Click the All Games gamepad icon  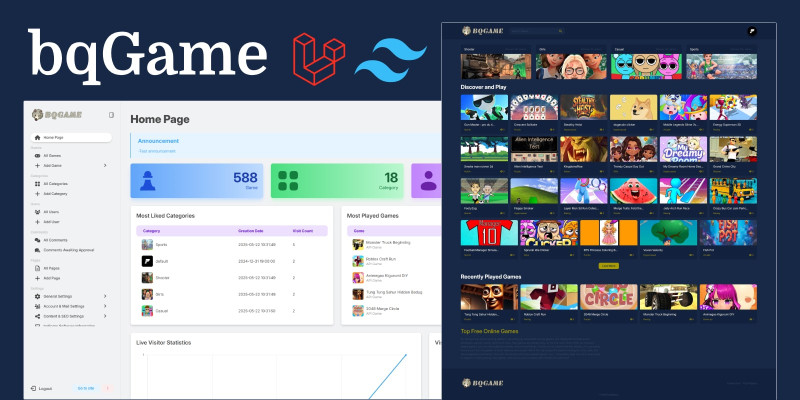tap(37, 156)
